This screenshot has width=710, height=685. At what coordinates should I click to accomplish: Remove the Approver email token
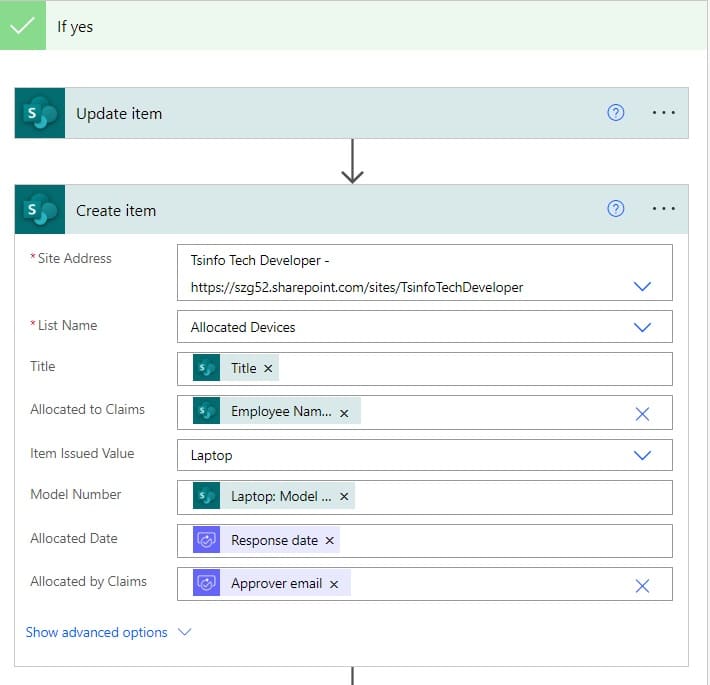pos(334,584)
